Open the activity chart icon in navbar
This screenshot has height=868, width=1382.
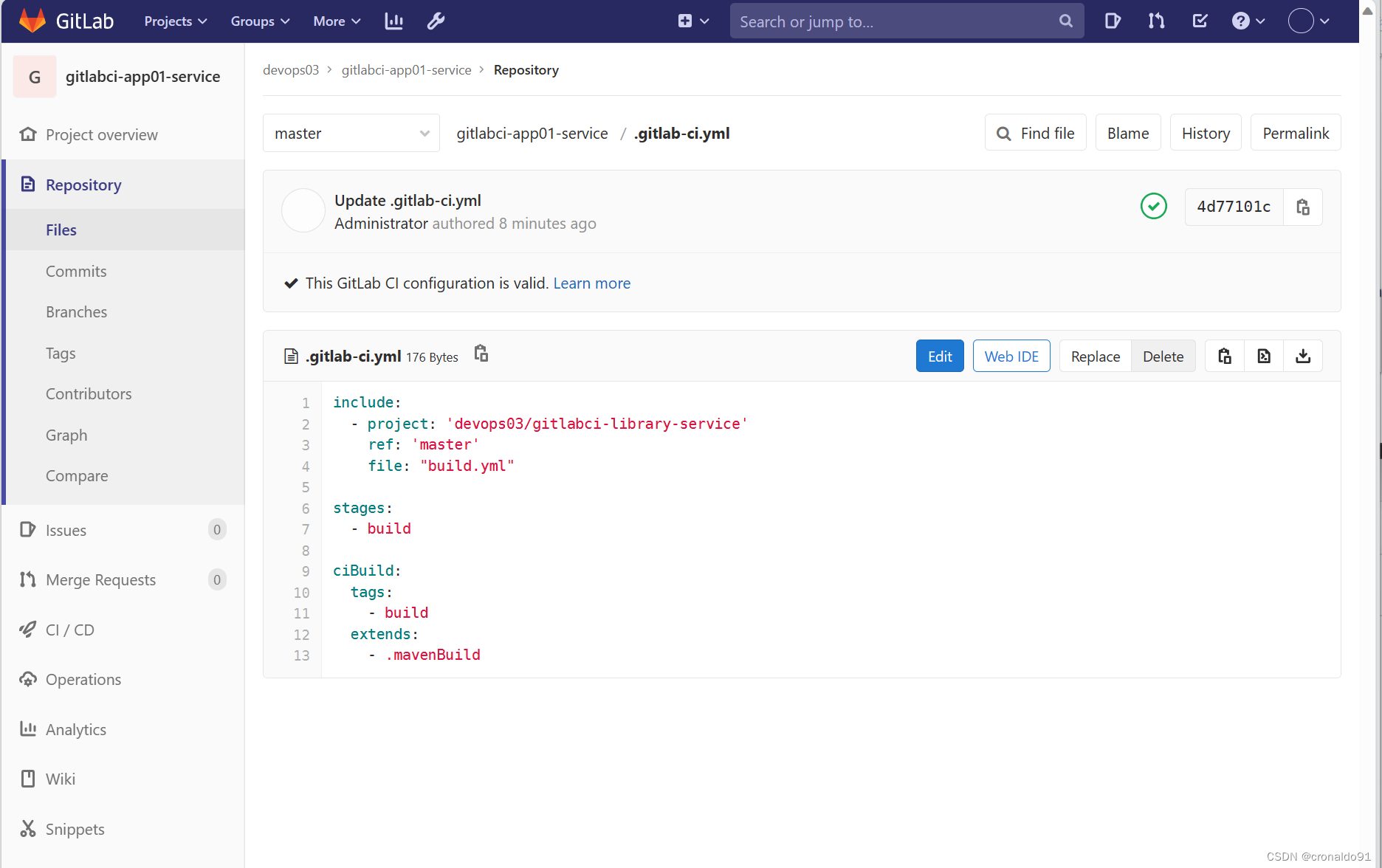(x=394, y=21)
